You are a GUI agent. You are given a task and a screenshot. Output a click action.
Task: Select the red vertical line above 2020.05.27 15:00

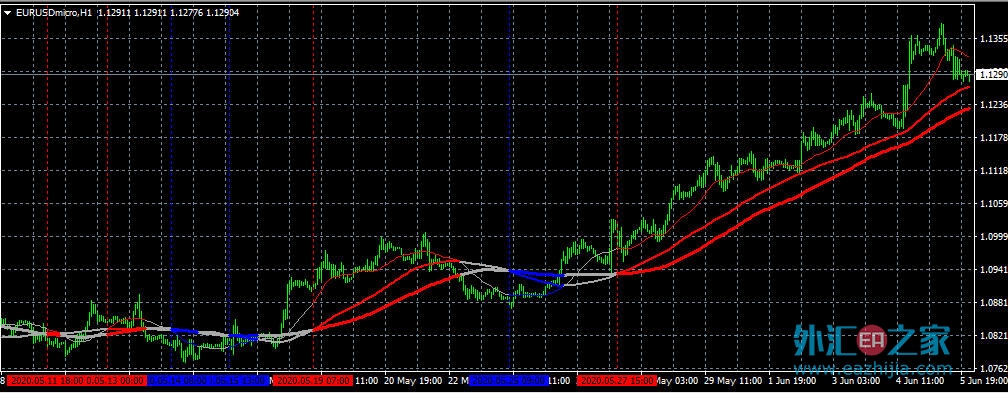[617, 188]
